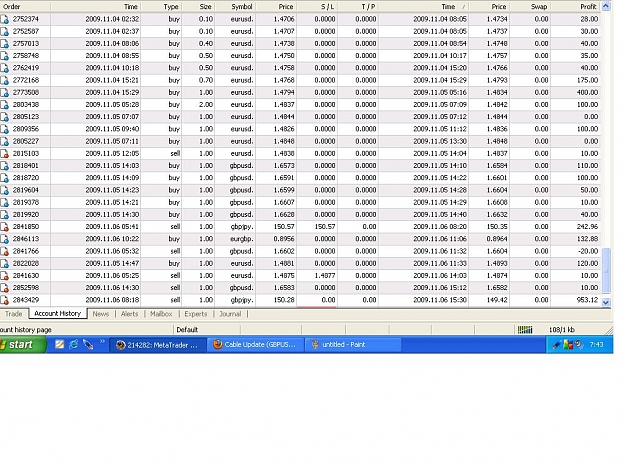Click the order icon for order 2752374
625x469 pixels.
(5, 19)
